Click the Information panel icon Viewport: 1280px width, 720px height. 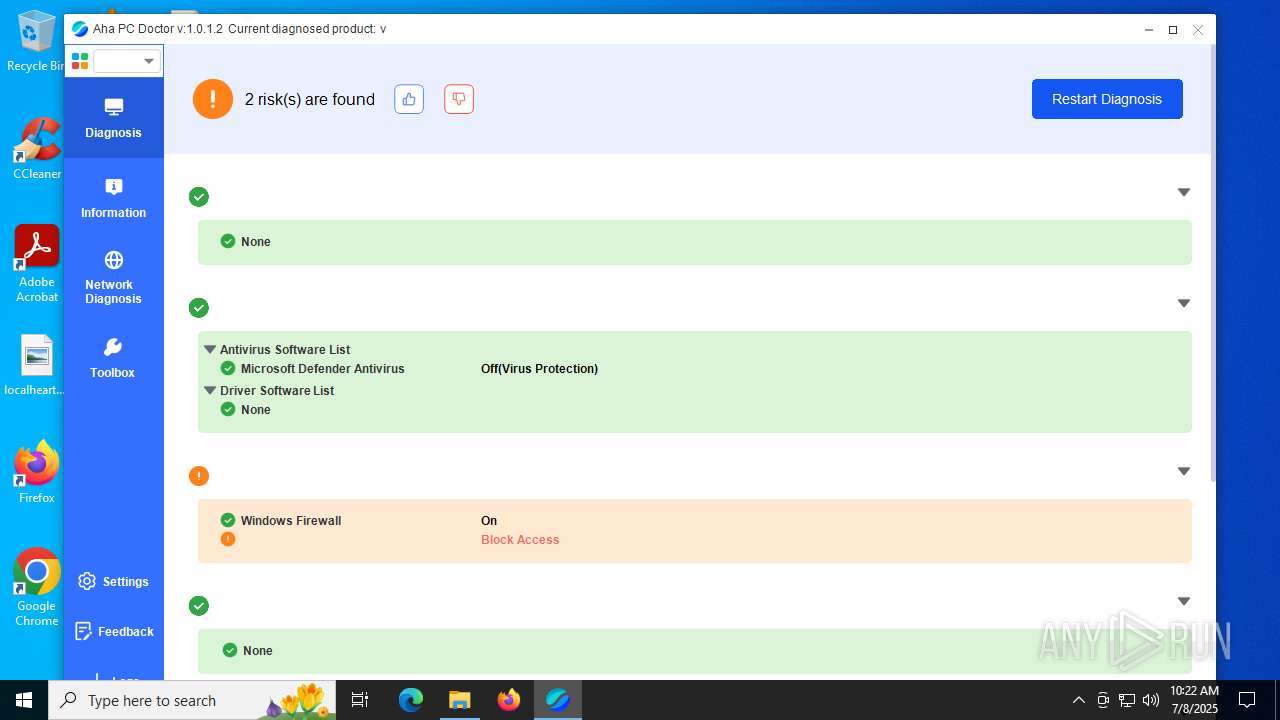pos(113,187)
